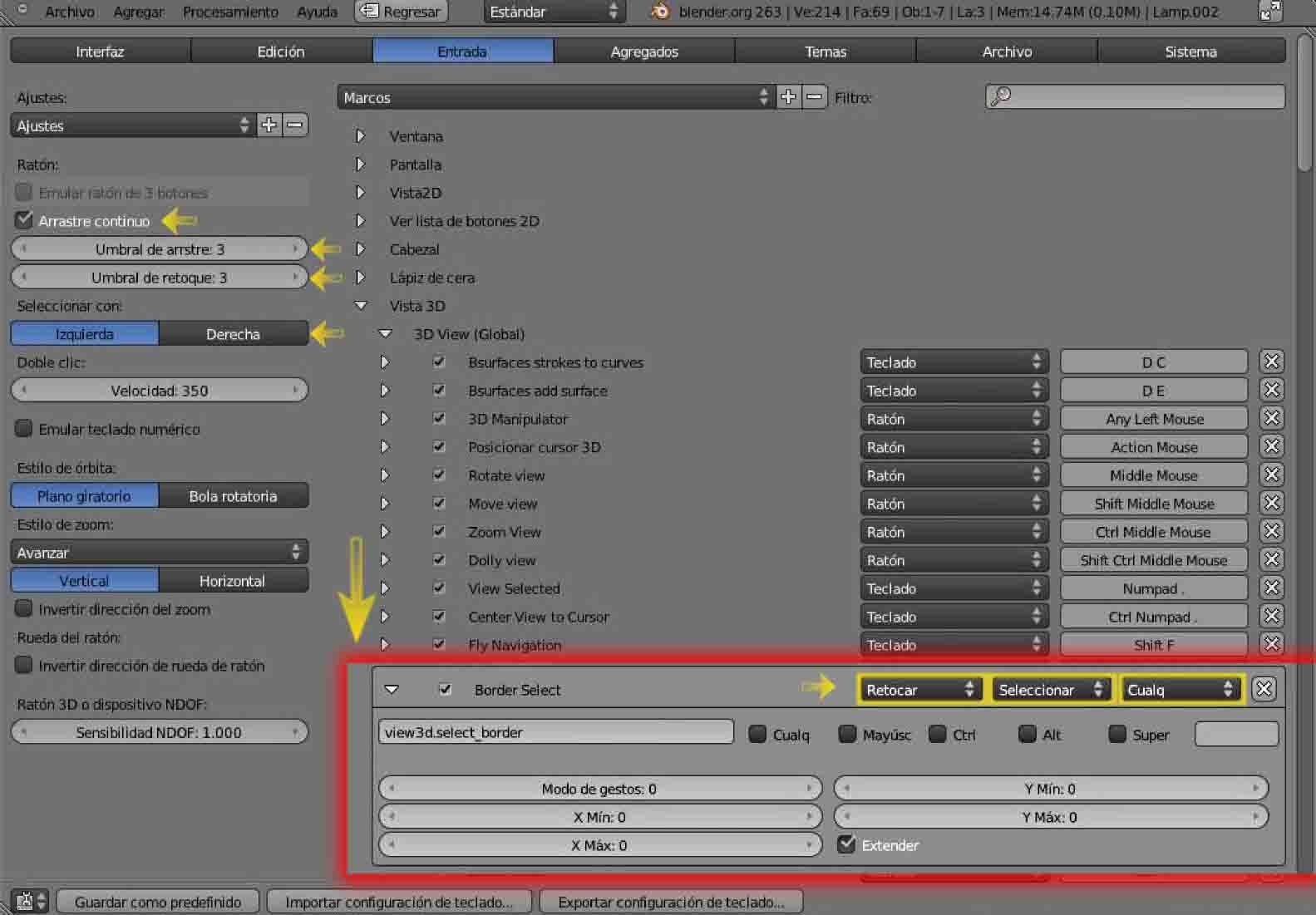
Task: Enable the Ctrl modifier checkbox
Action: (x=937, y=734)
